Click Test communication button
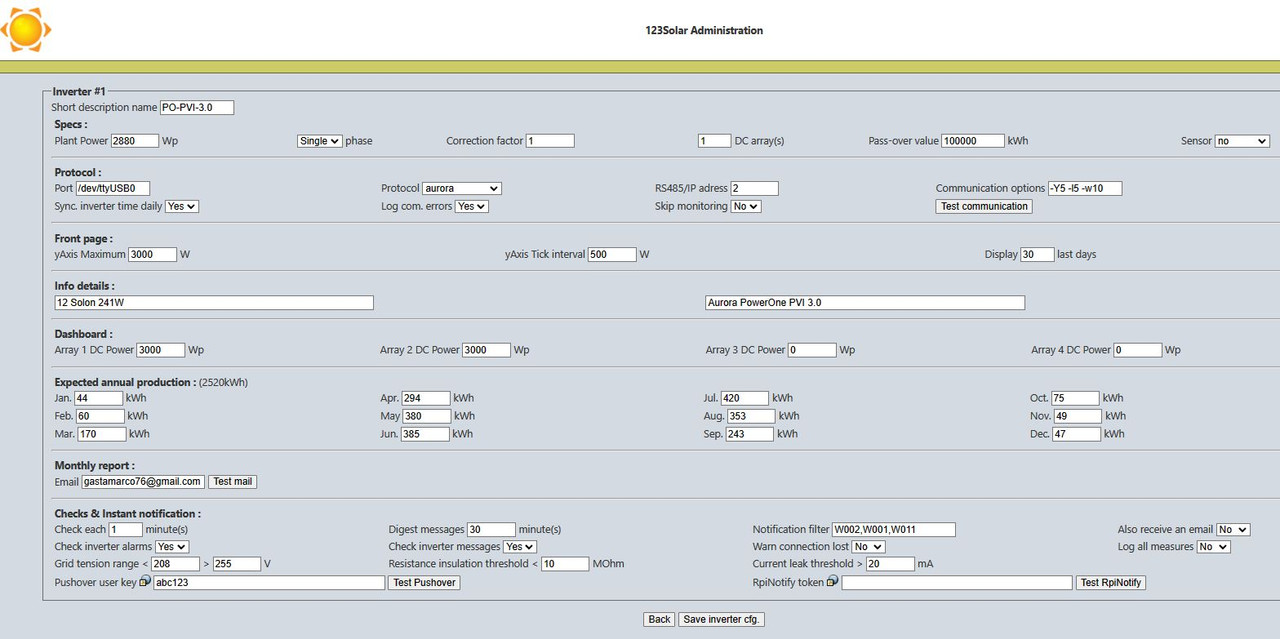The image size is (1280, 639). 984,206
